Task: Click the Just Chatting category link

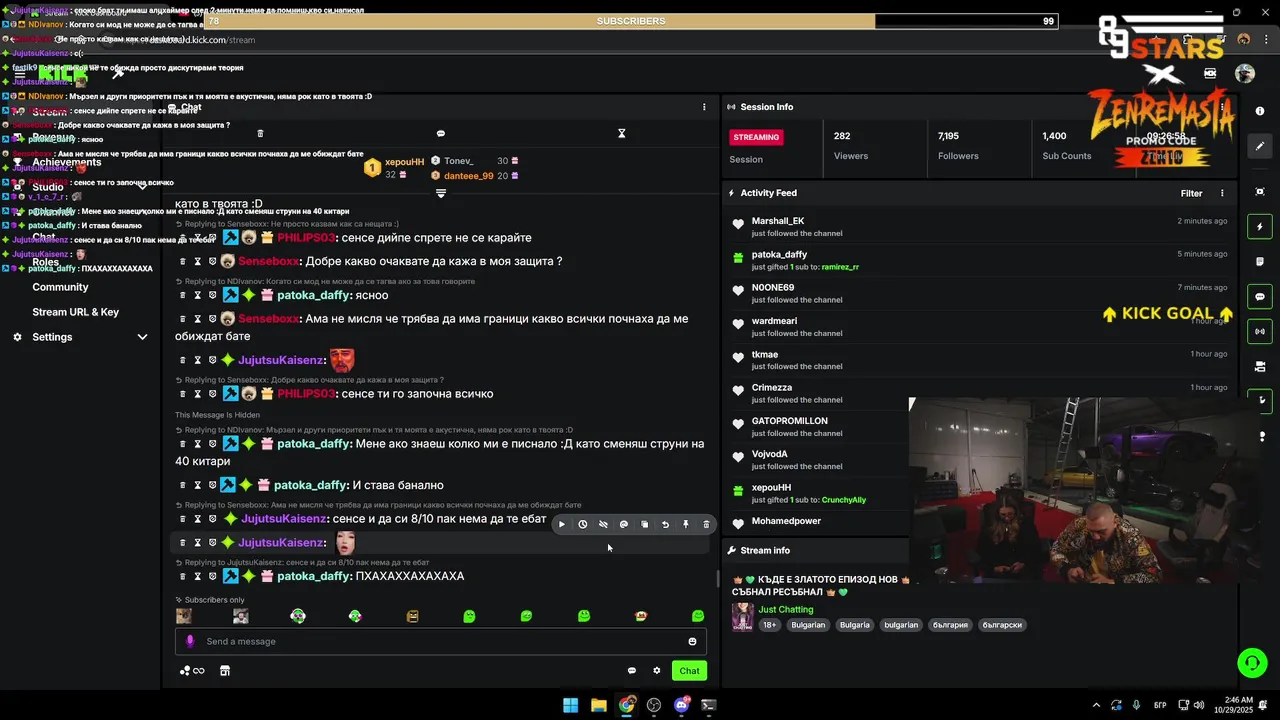Action: [786, 609]
